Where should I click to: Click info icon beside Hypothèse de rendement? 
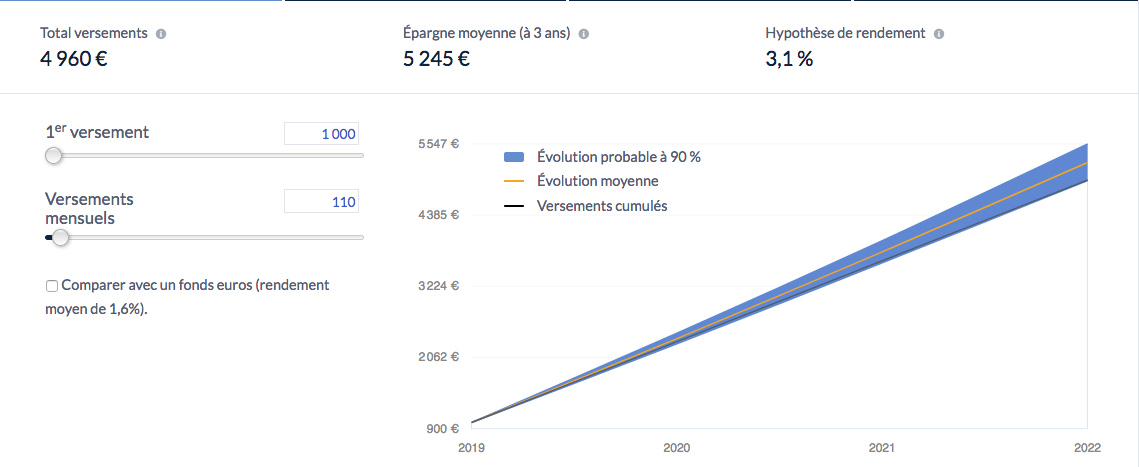pyautogui.click(x=939, y=34)
